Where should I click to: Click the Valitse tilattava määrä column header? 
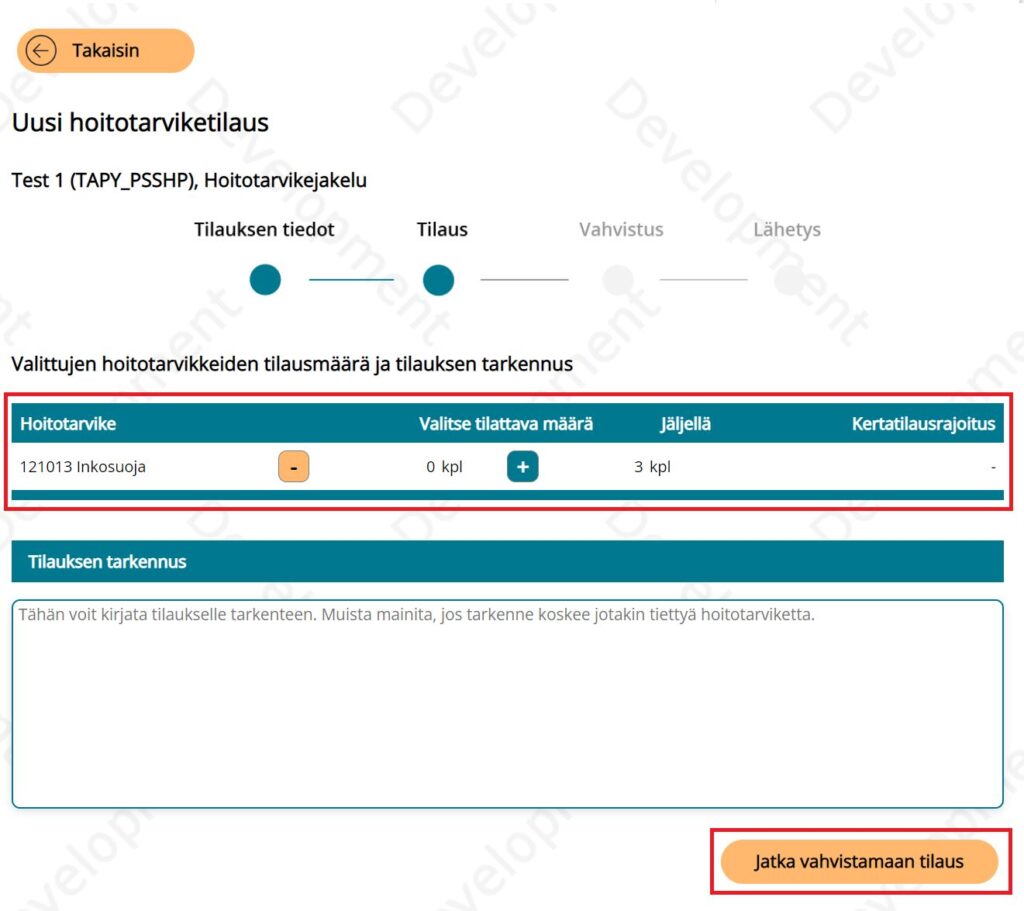point(506,424)
